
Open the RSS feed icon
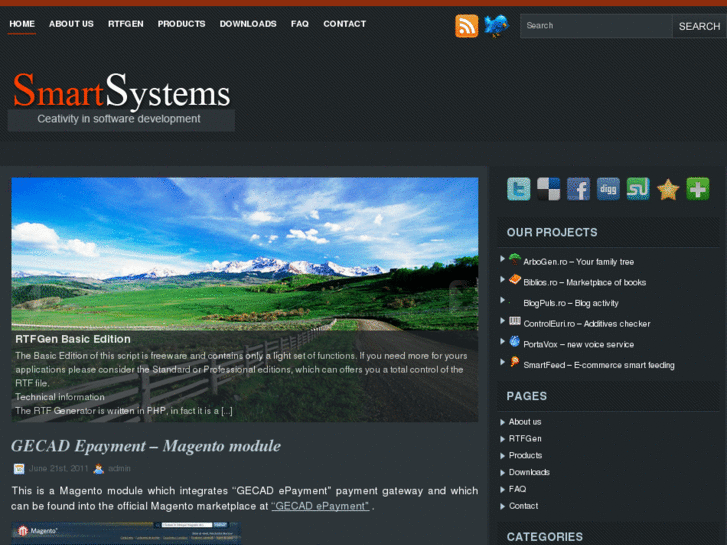466,26
